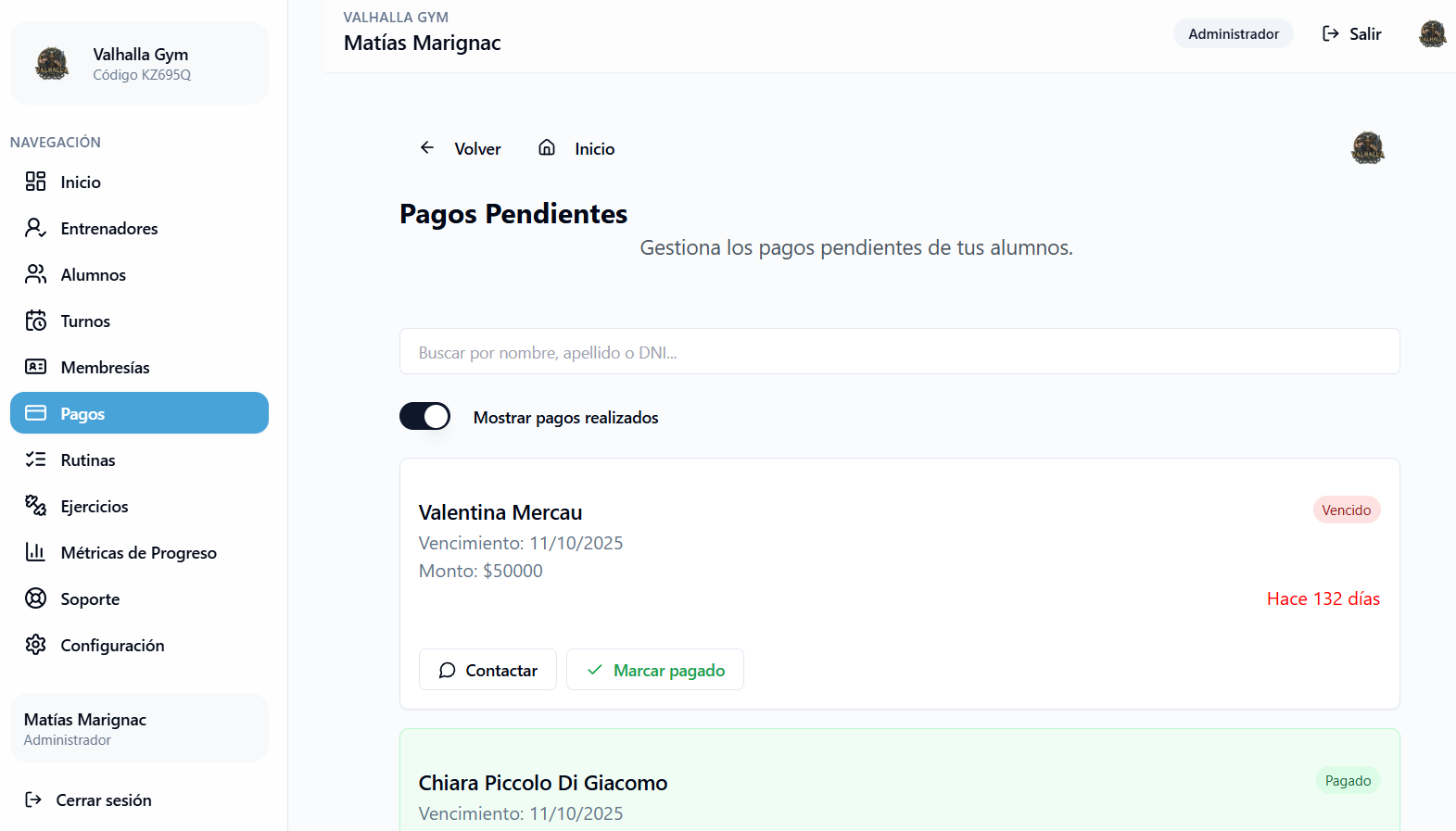
Task: Click the Volver back link
Action: pos(461,148)
